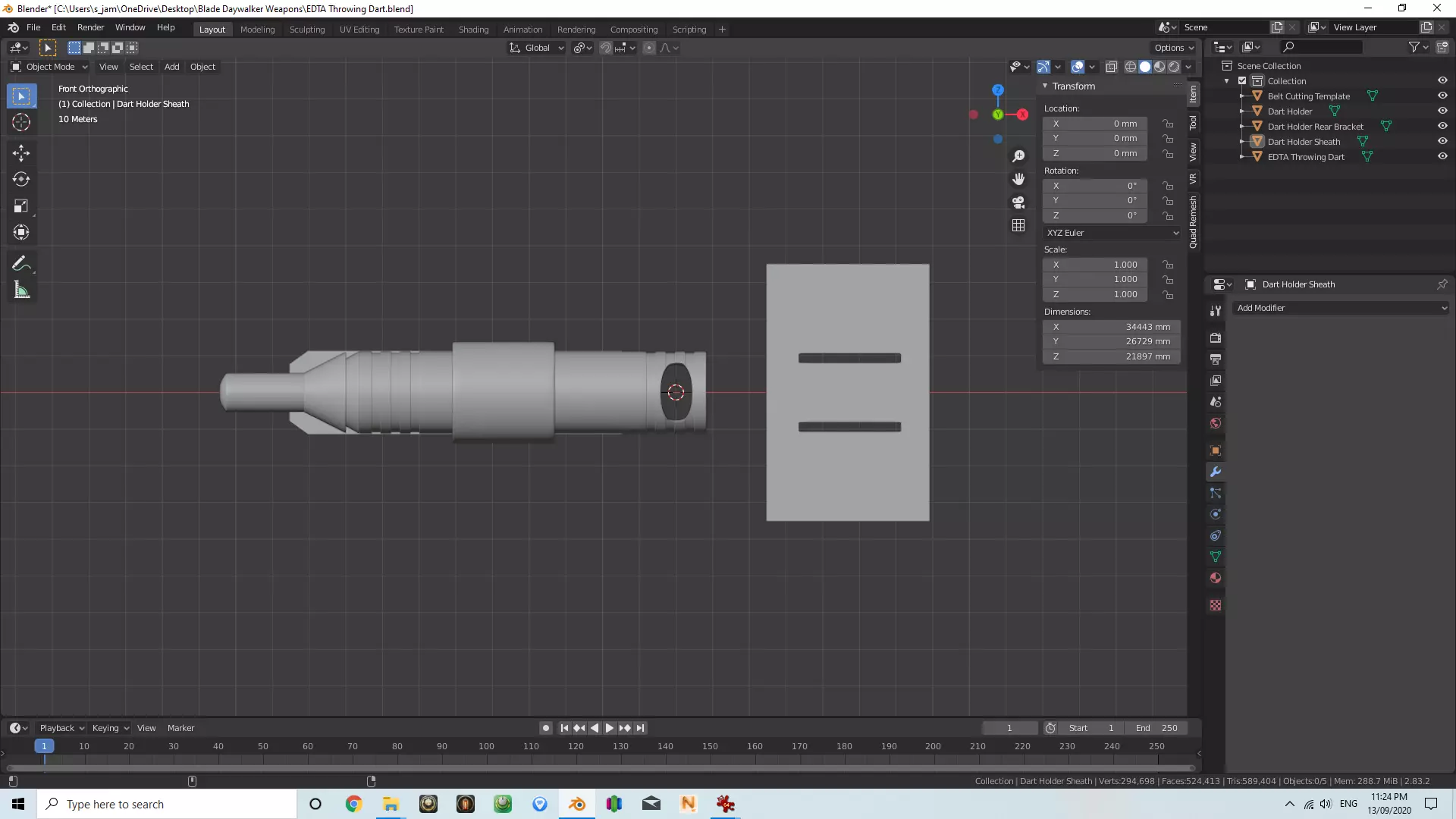Click the X dimension field showing 34443 mm
This screenshot has width=1456, height=819.
(x=1112, y=327)
